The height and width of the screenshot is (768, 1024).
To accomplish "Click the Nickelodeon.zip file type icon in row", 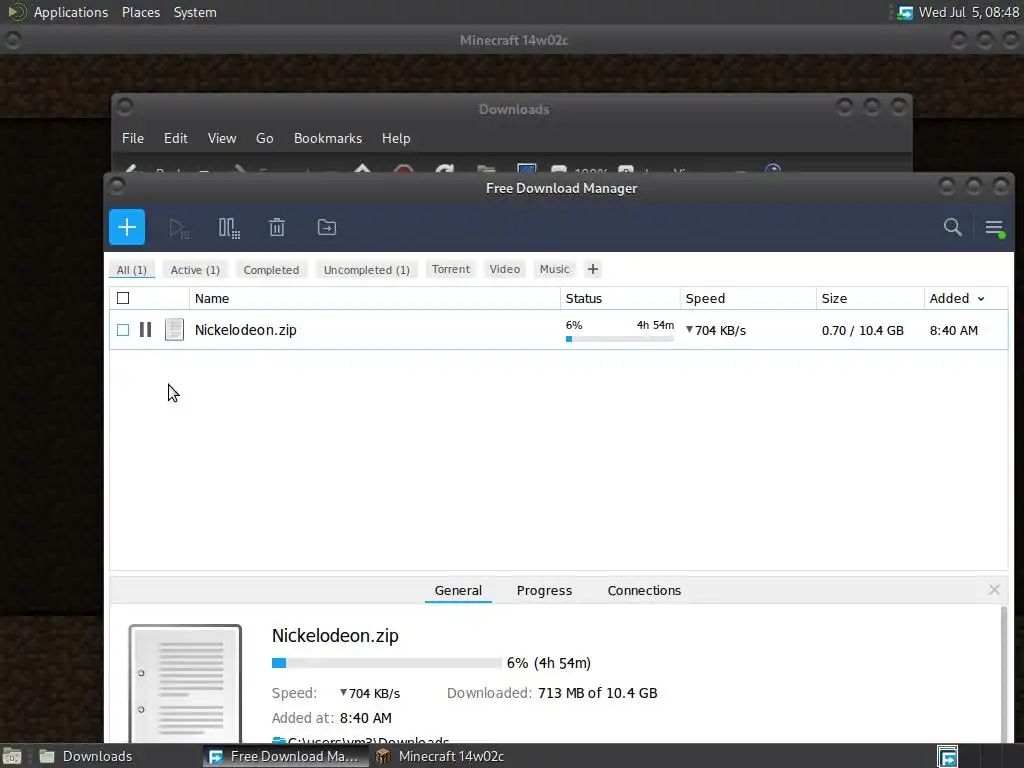I will click(174, 330).
